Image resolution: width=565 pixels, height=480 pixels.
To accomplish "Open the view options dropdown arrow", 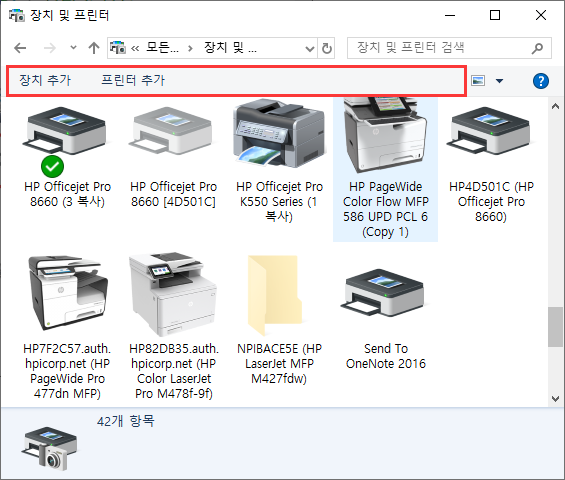I will (499, 81).
